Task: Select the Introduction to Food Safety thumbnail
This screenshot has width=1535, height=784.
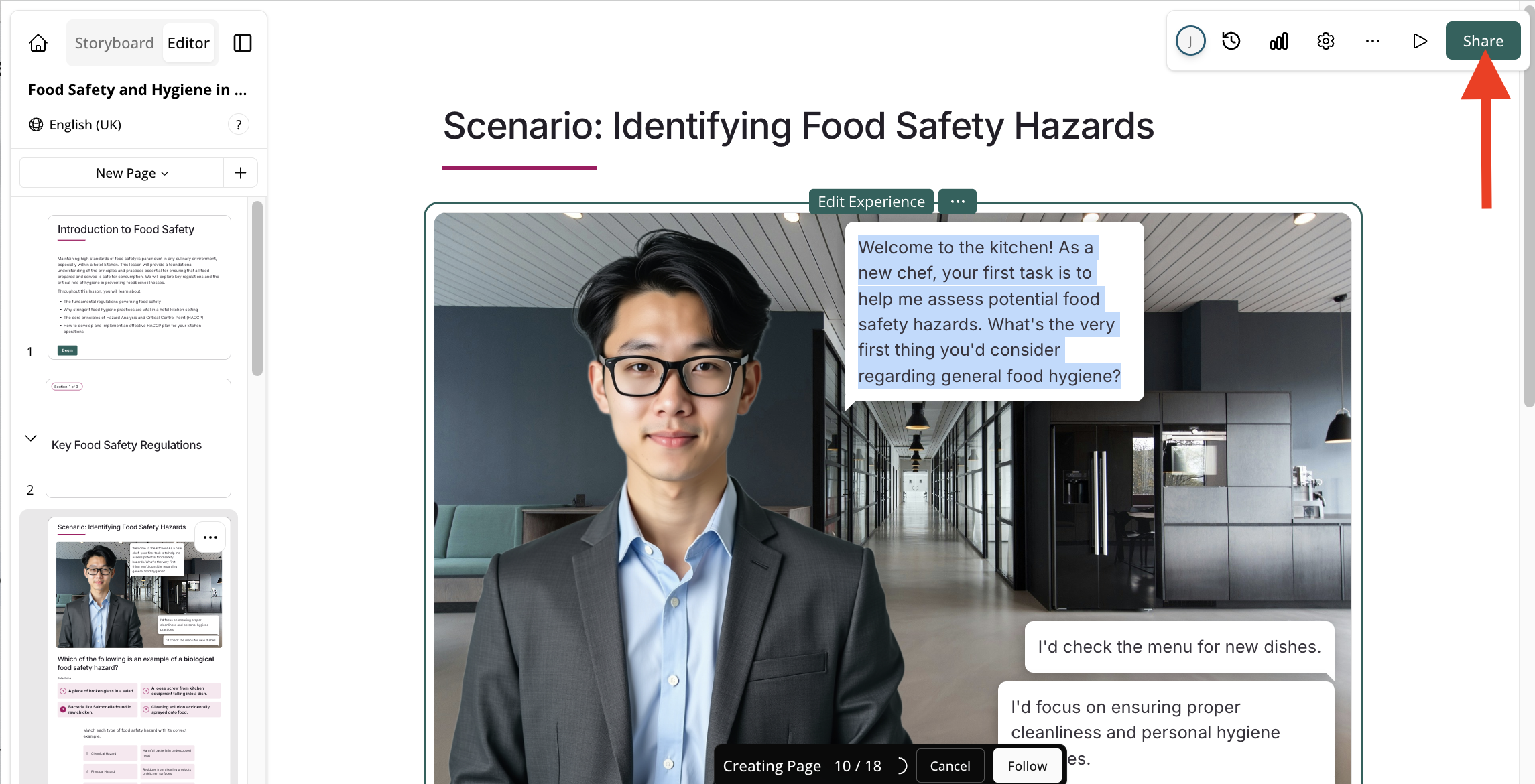Action: (139, 287)
